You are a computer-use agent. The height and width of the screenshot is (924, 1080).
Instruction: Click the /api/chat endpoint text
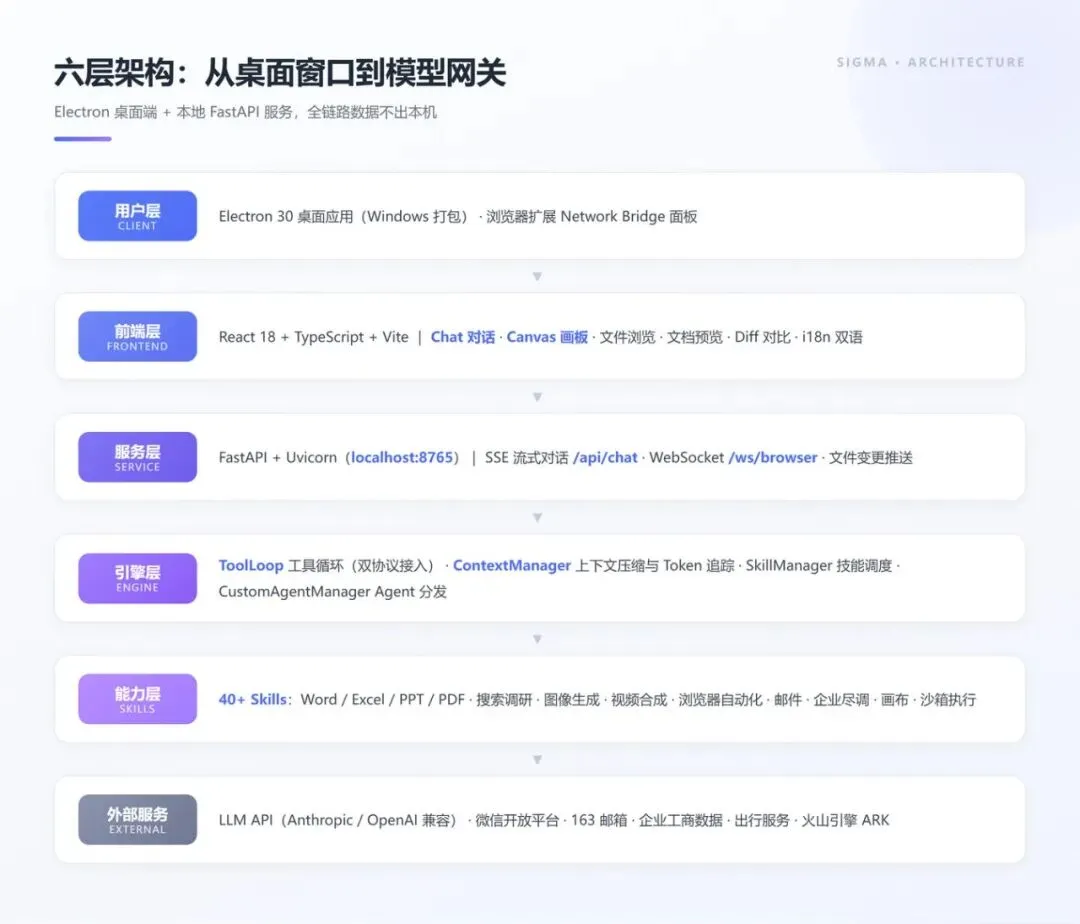pyautogui.click(x=605, y=457)
